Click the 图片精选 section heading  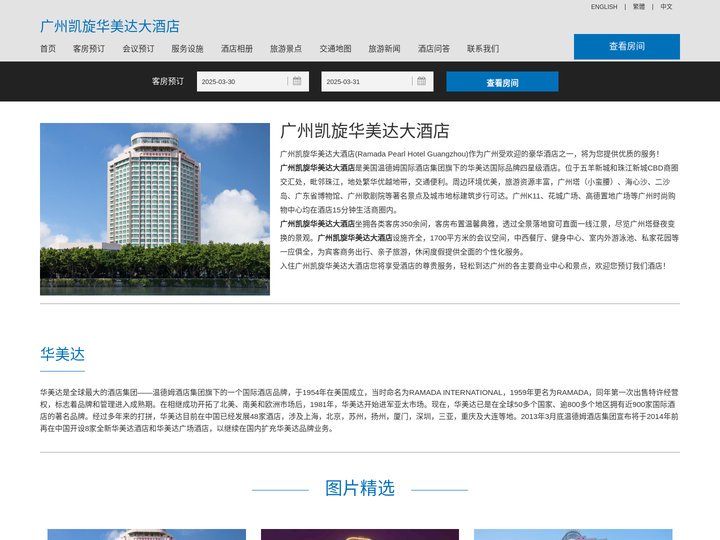pyautogui.click(x=360, y=488)
